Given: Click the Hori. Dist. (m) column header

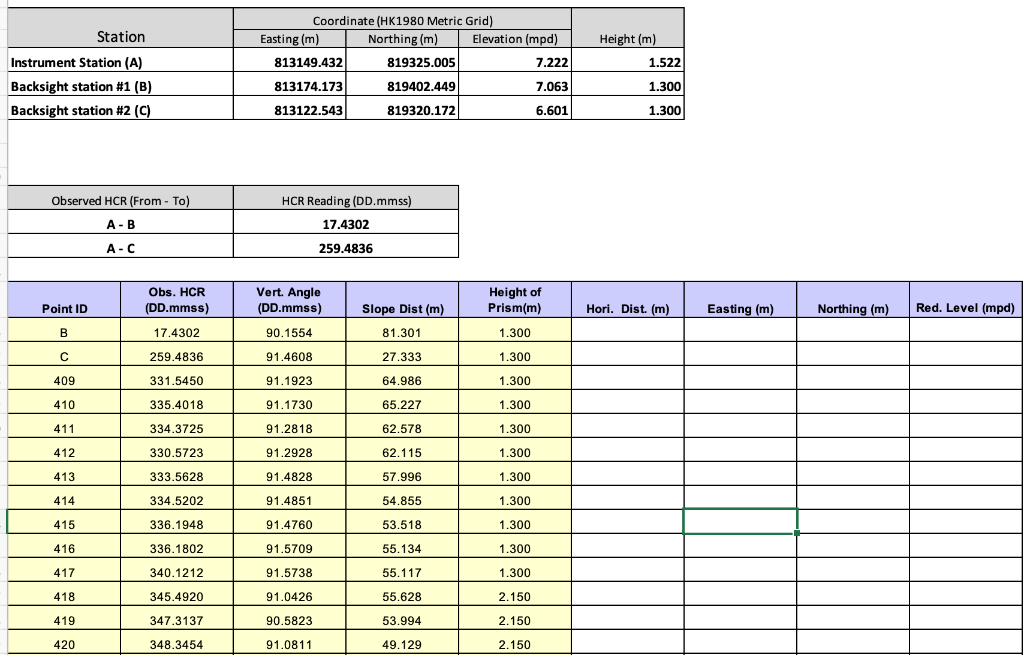Looking at the screenshot, I should click(x=628, y=300).
